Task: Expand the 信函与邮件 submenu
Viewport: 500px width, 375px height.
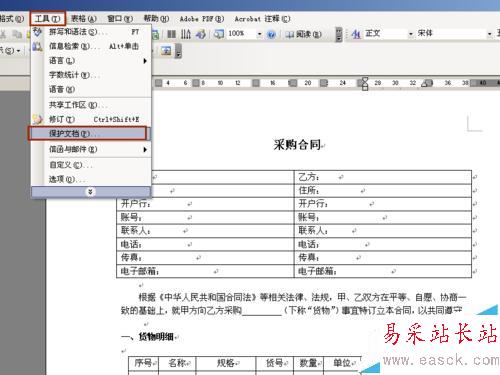Action: (91, 149)
